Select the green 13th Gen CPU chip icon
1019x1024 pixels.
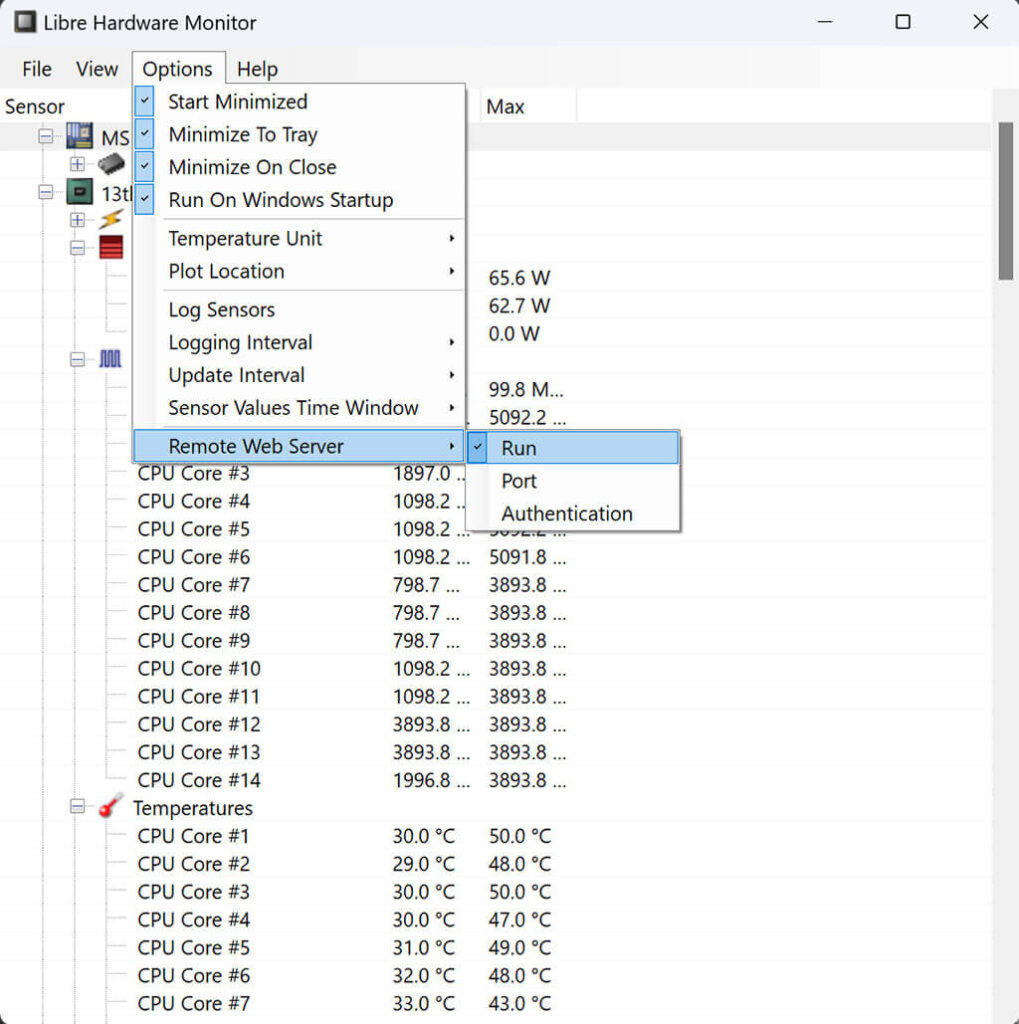79,192
